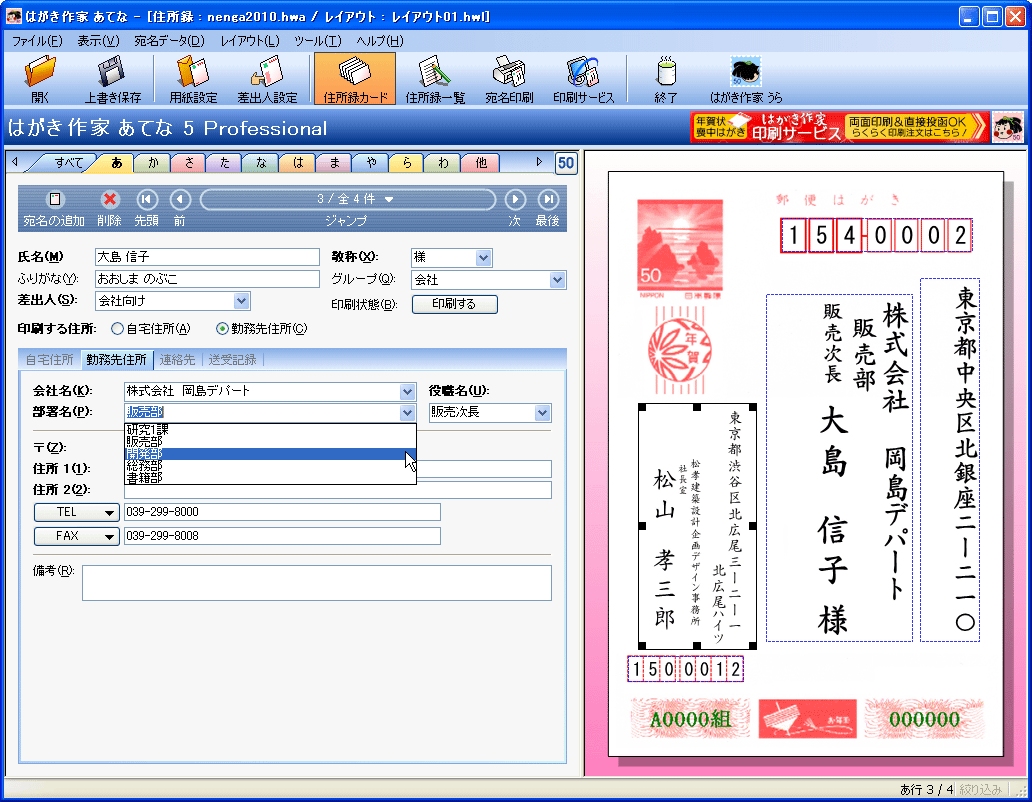Screen dimensions: 1032x802
Task: Select the た index tab
Action: (x=225, y=163)
